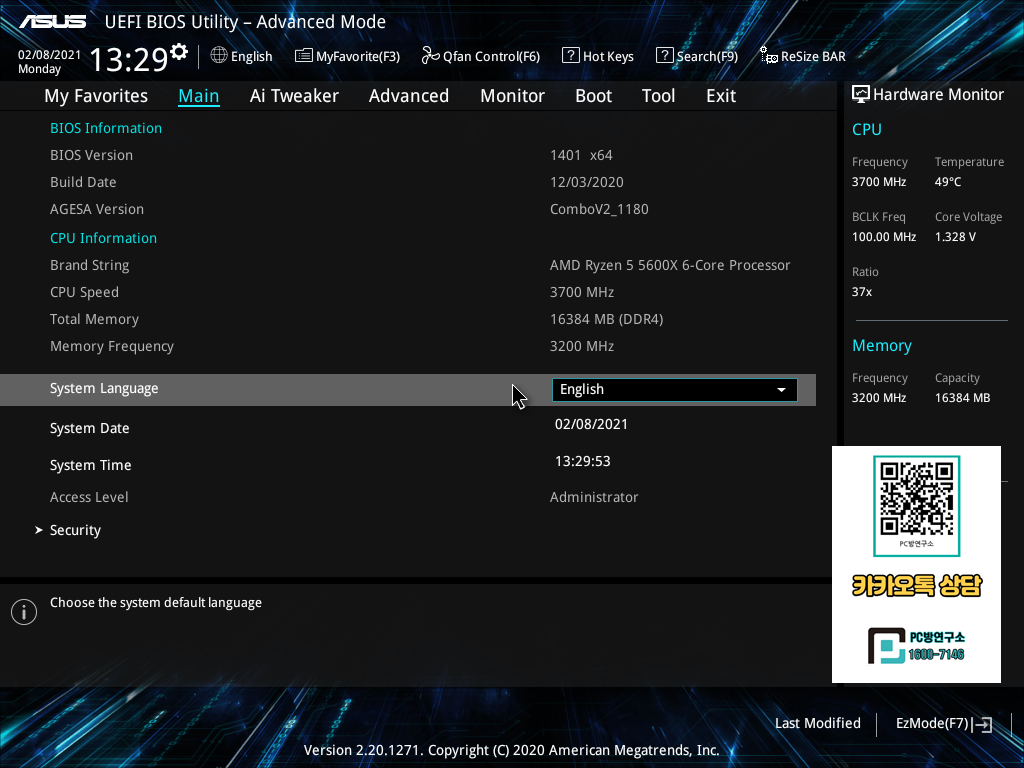Image resolution: width=1024 pixels, height=768 pixels.
Task: Switch to the Boot tab
Action: 593,96
